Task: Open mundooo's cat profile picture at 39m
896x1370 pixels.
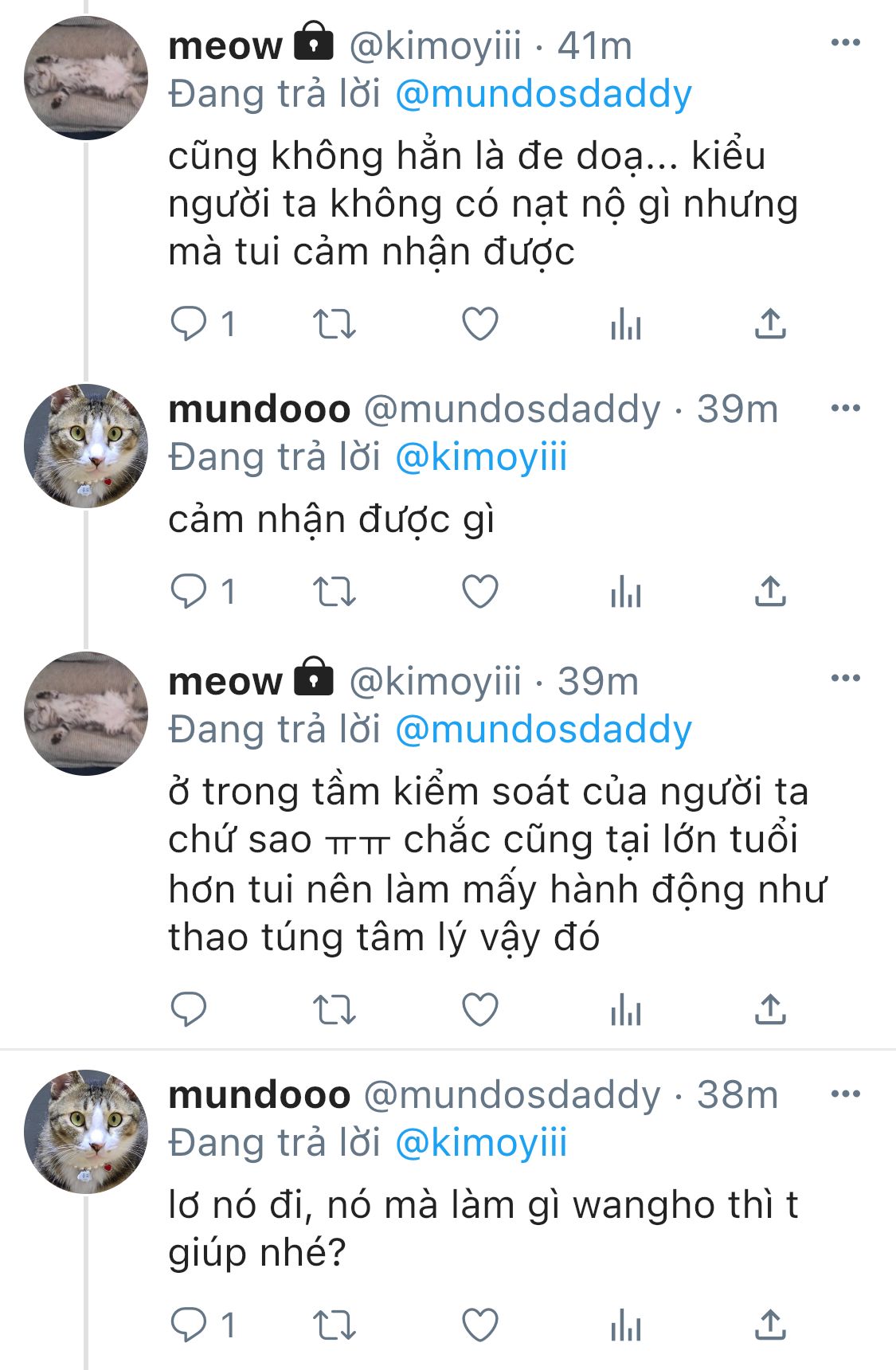Action: point(86,445)
